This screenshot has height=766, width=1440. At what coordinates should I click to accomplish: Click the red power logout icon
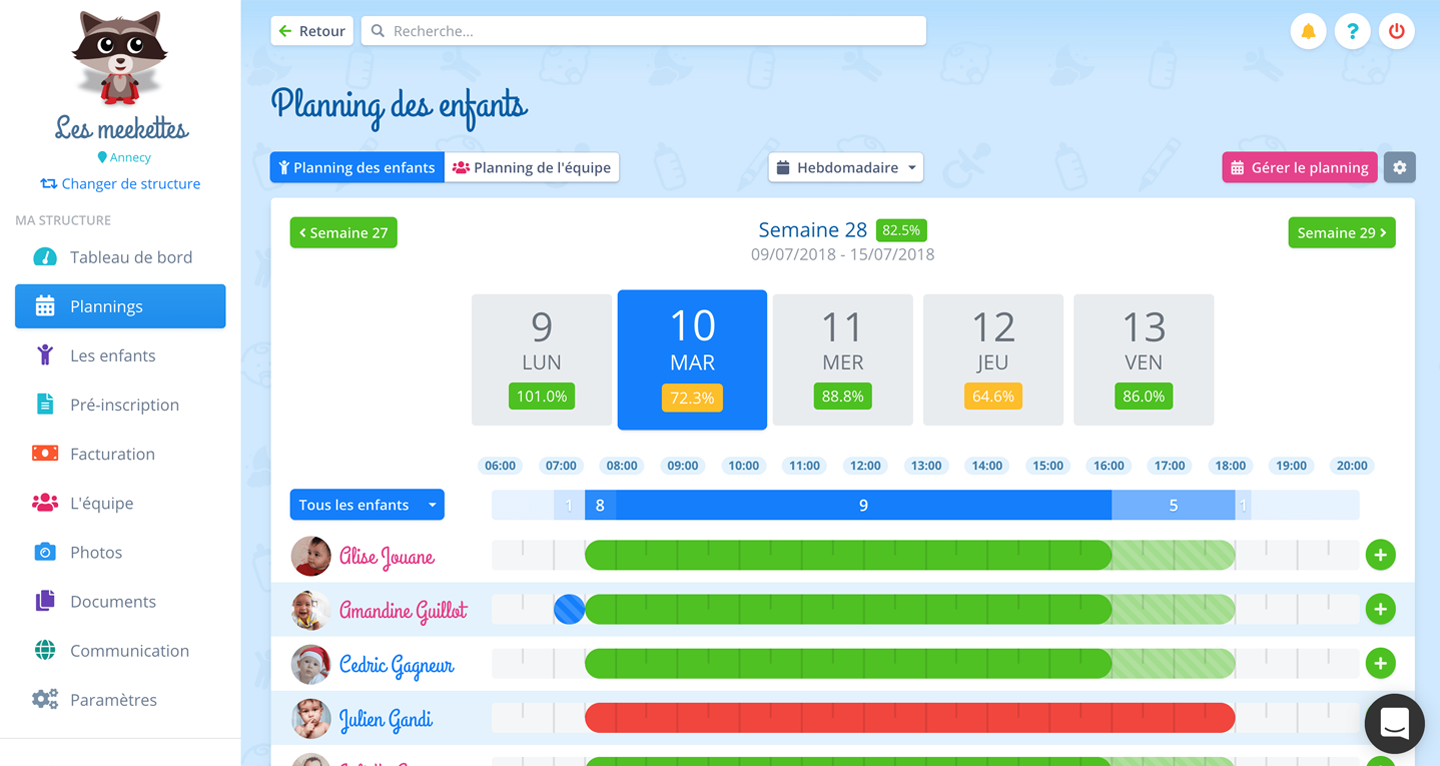1397,31
